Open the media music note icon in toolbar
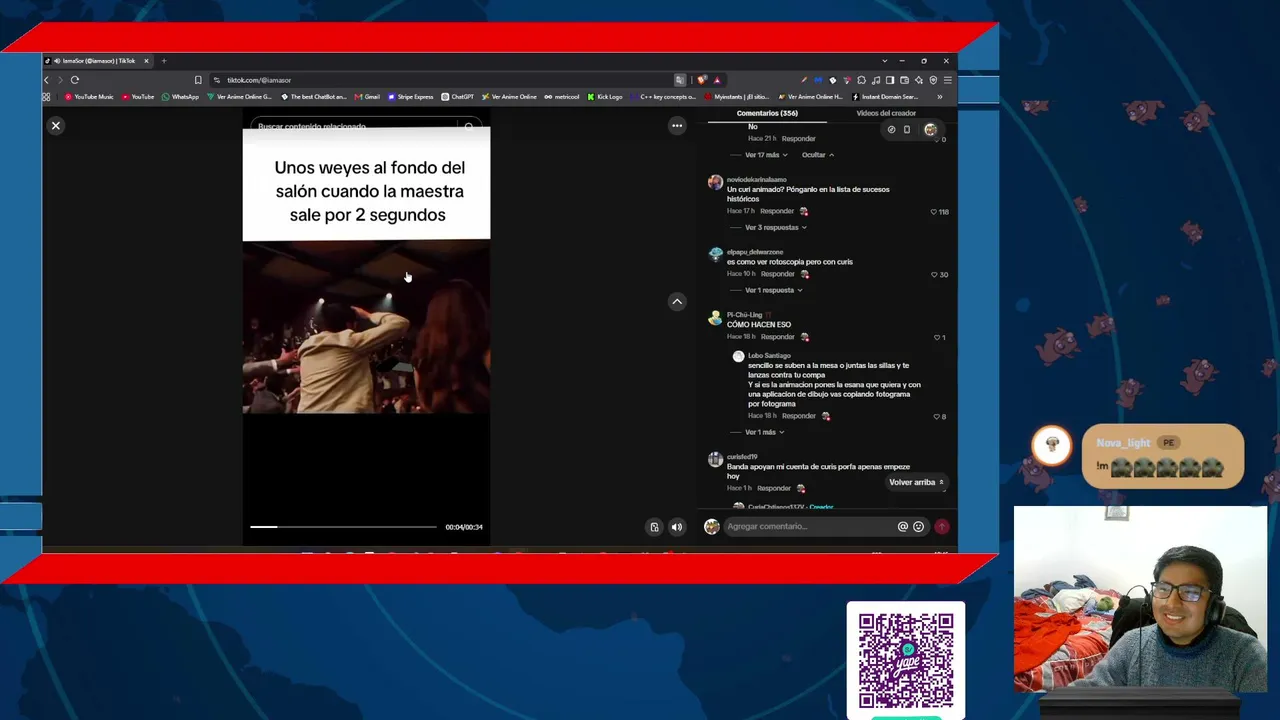This screenshot has height=720, width=1280. (x=876, y=80)
